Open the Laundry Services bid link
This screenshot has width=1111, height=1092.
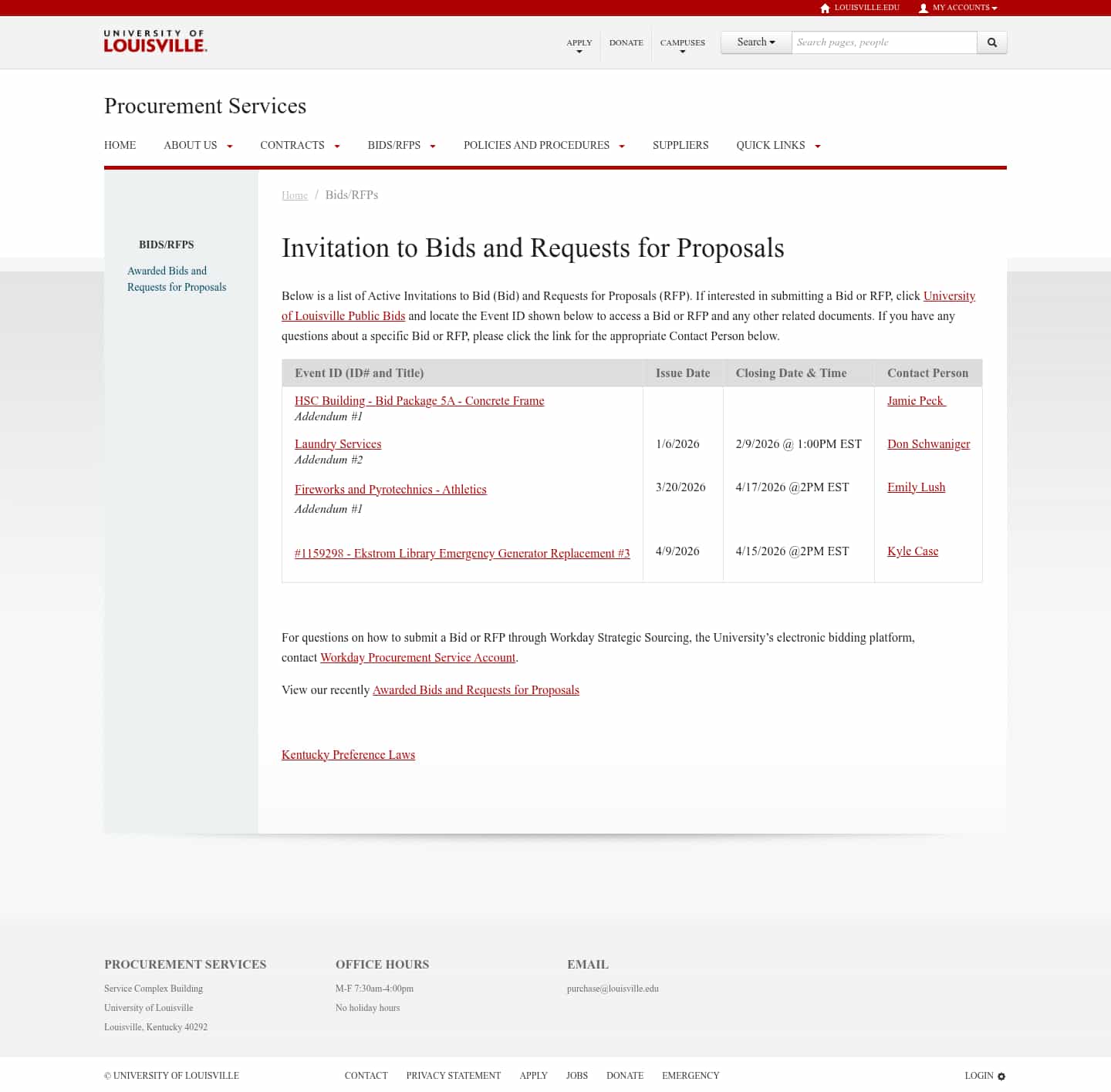(x=338, y=443)
